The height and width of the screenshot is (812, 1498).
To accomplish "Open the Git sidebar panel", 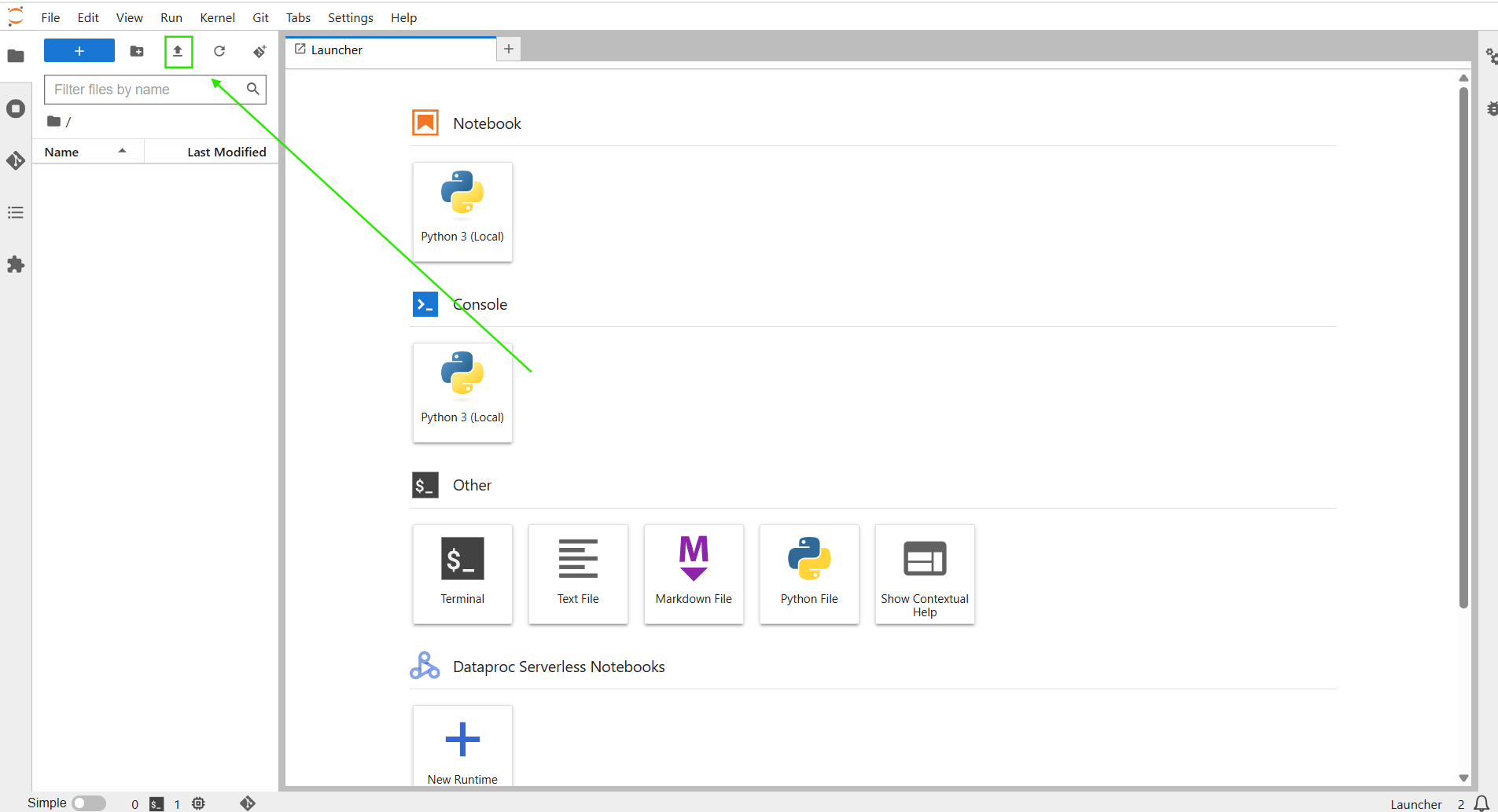I will click(x=16, y=160).
